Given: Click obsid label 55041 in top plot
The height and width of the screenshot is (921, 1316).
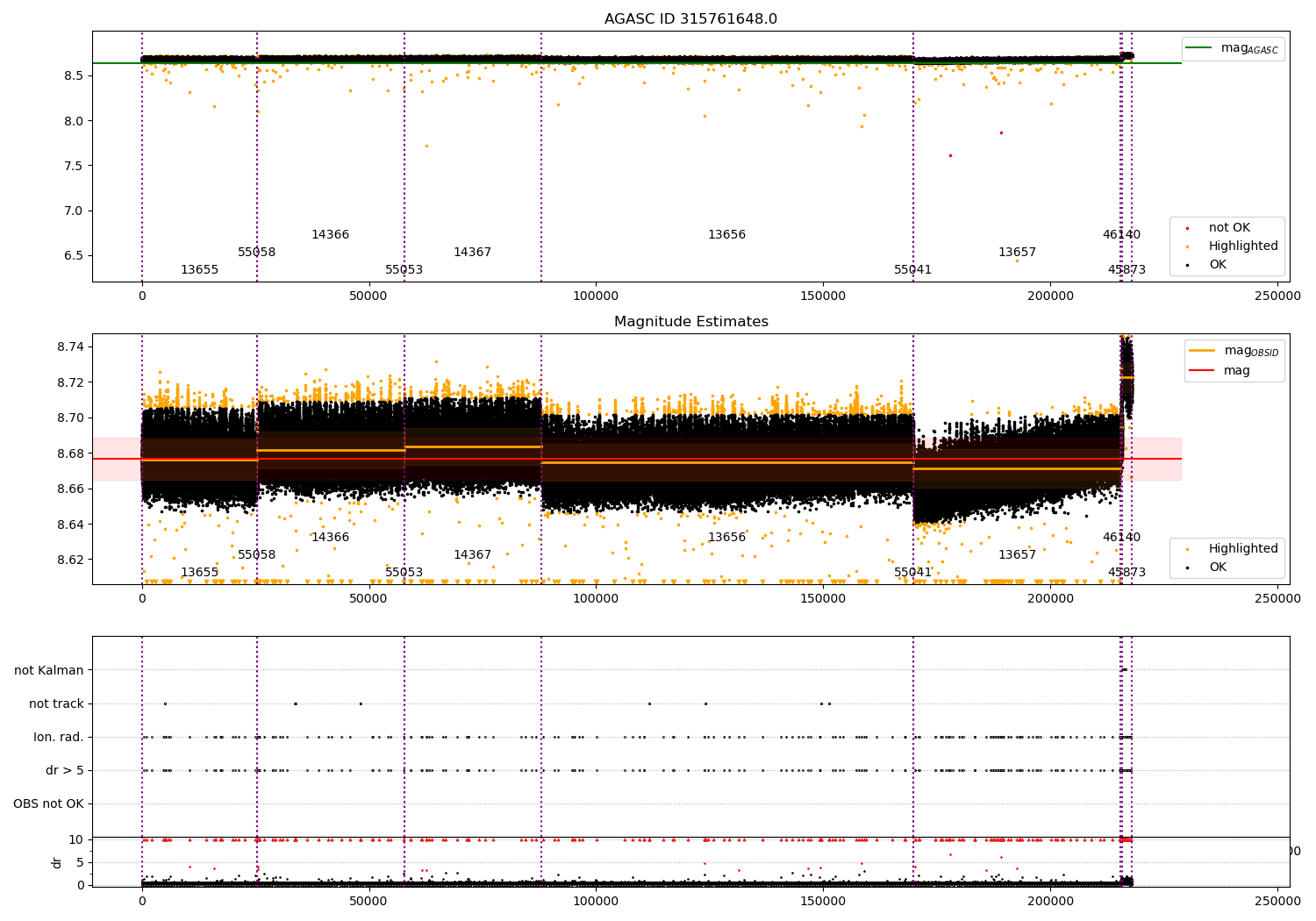Looking at the screenshot, I should pos(912,270).
